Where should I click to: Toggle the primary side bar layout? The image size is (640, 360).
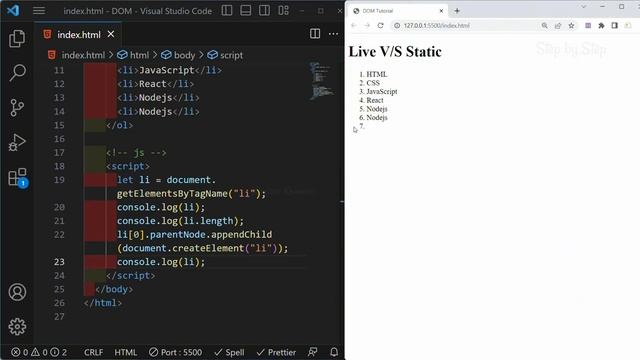click(227, 11)
